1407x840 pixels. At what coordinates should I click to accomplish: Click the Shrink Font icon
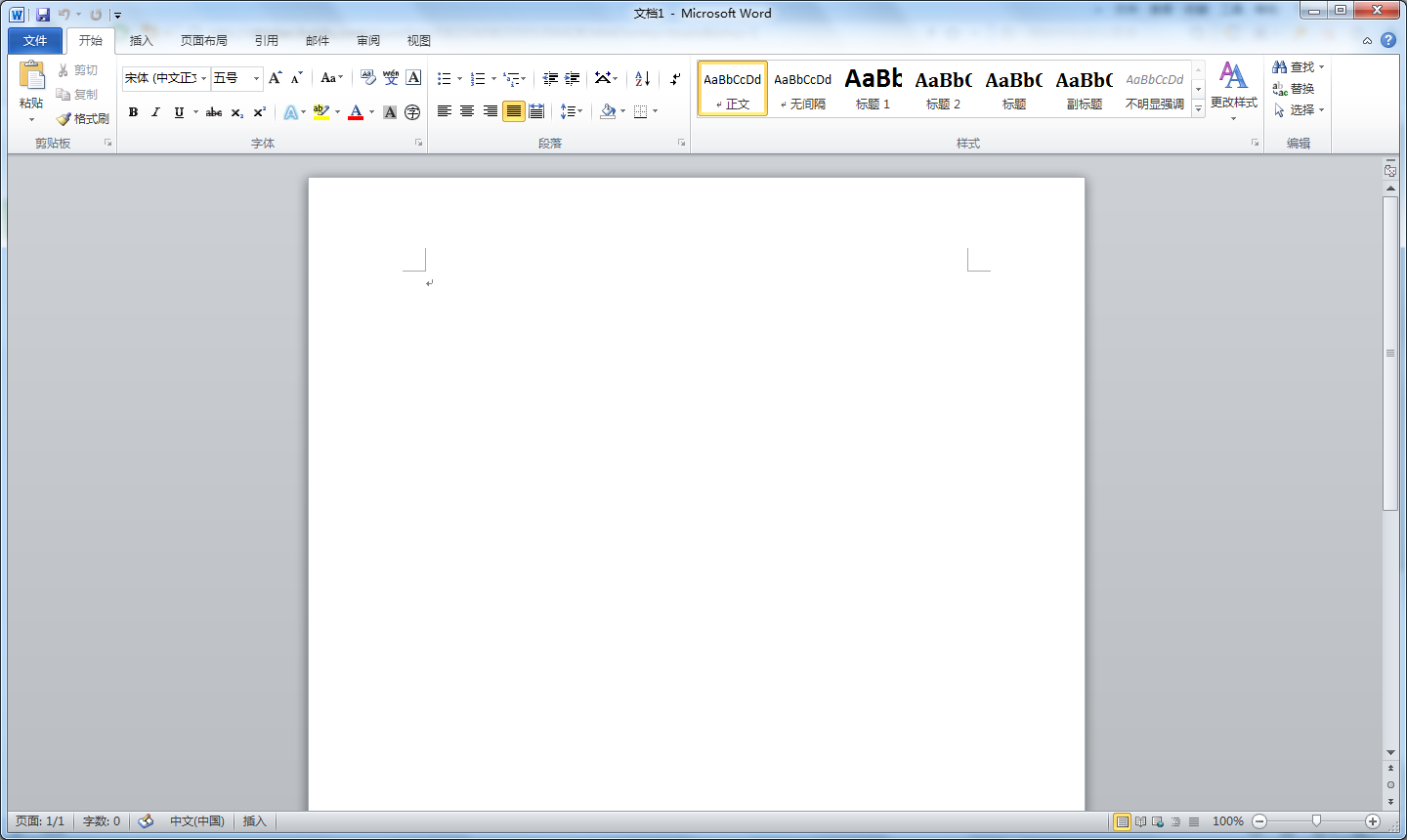coord(297,78)
